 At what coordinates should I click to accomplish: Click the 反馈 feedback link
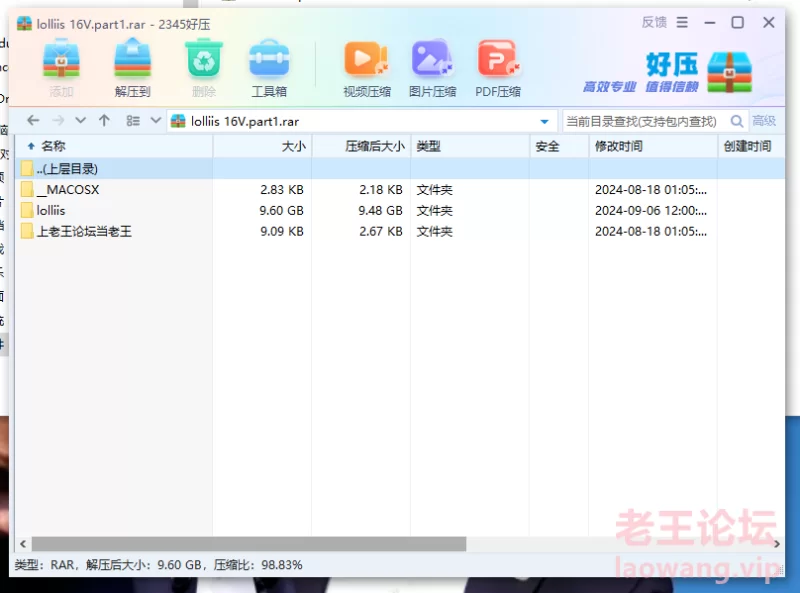tap(654, 22)
